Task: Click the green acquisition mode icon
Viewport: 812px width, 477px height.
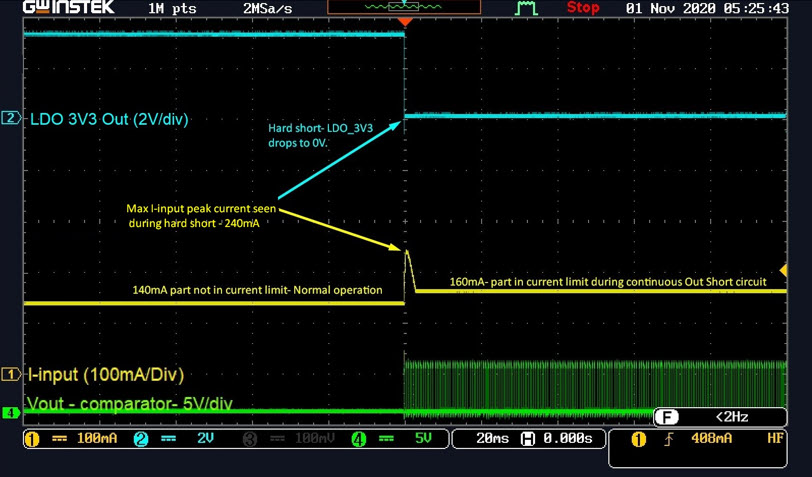Action: (x=526, y=8)
